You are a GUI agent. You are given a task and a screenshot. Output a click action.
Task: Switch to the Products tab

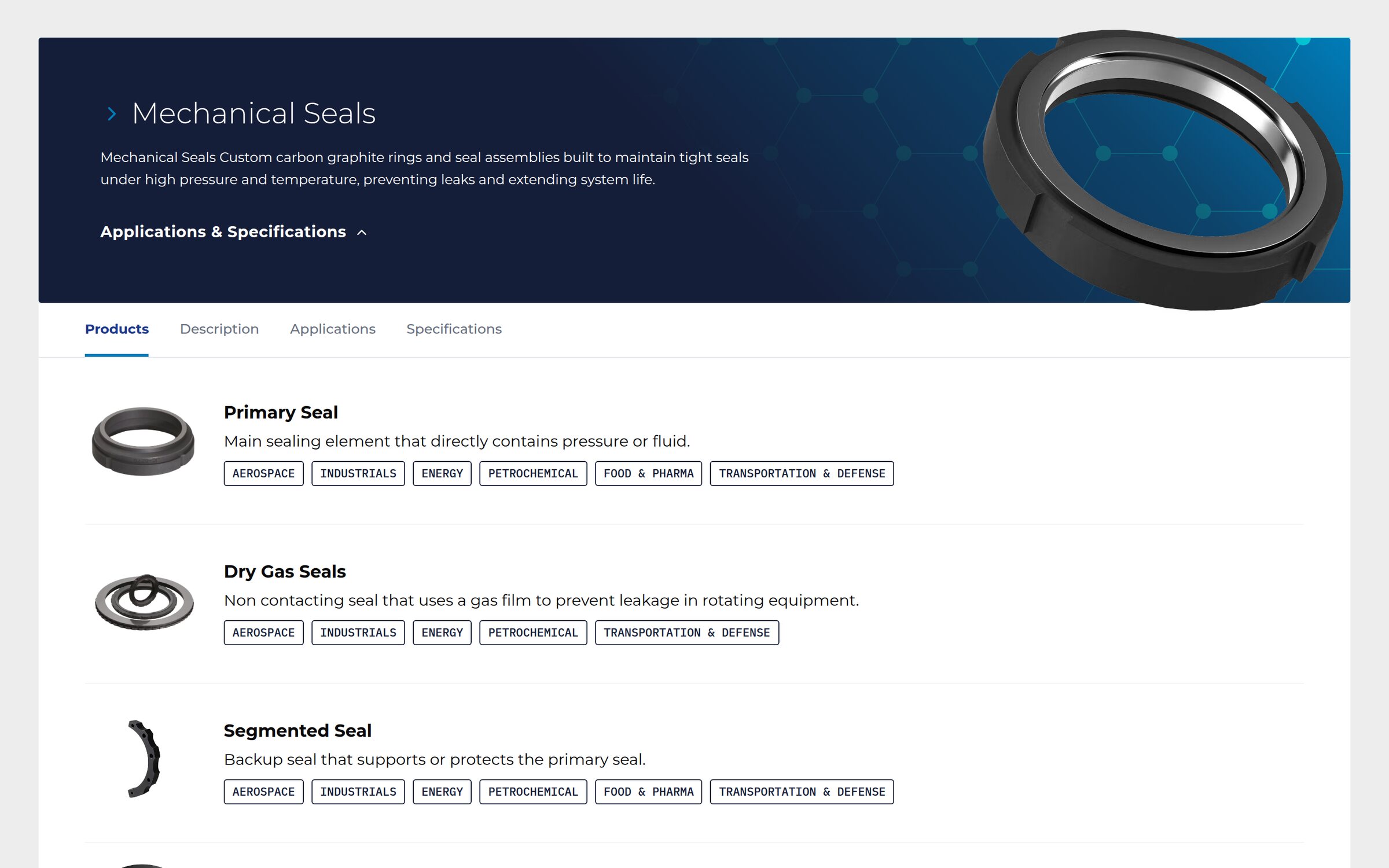point(116,329)
